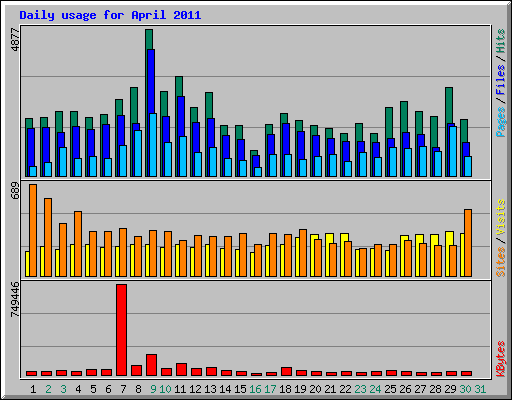
Task: Click the day 13 label on the x-axis
Action: coord(210,389)
